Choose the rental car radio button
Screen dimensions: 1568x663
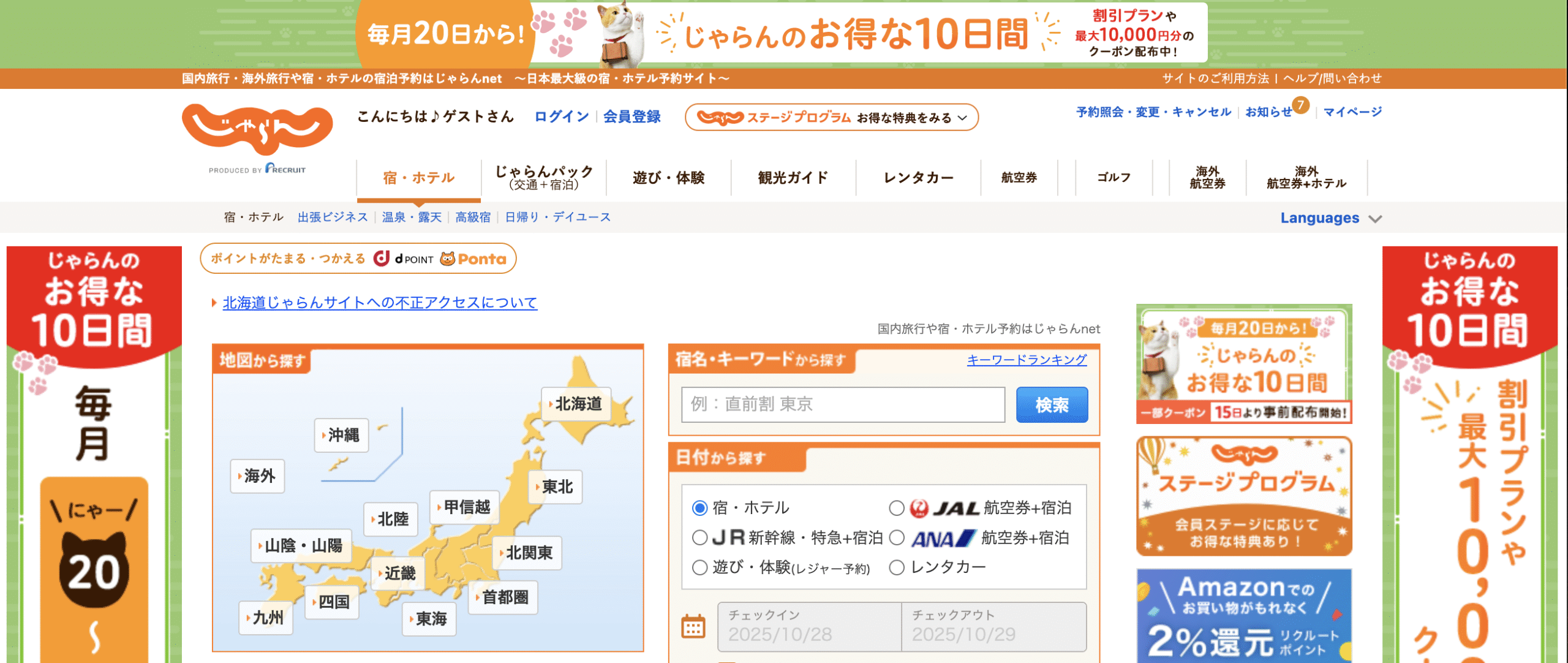tap(897, 567)
